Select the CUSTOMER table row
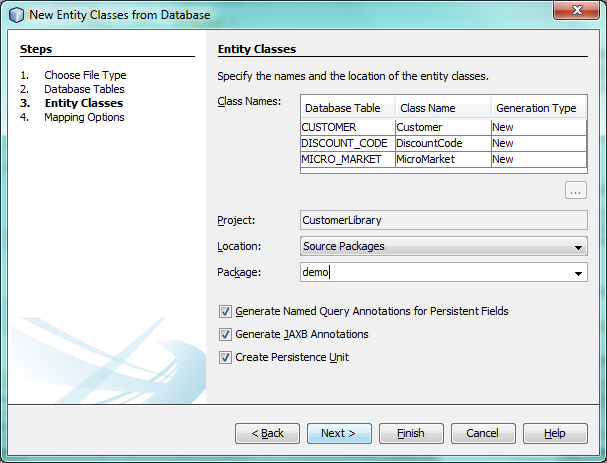Image resolution: width=607 pixels, height=463 pixels. 347,127
